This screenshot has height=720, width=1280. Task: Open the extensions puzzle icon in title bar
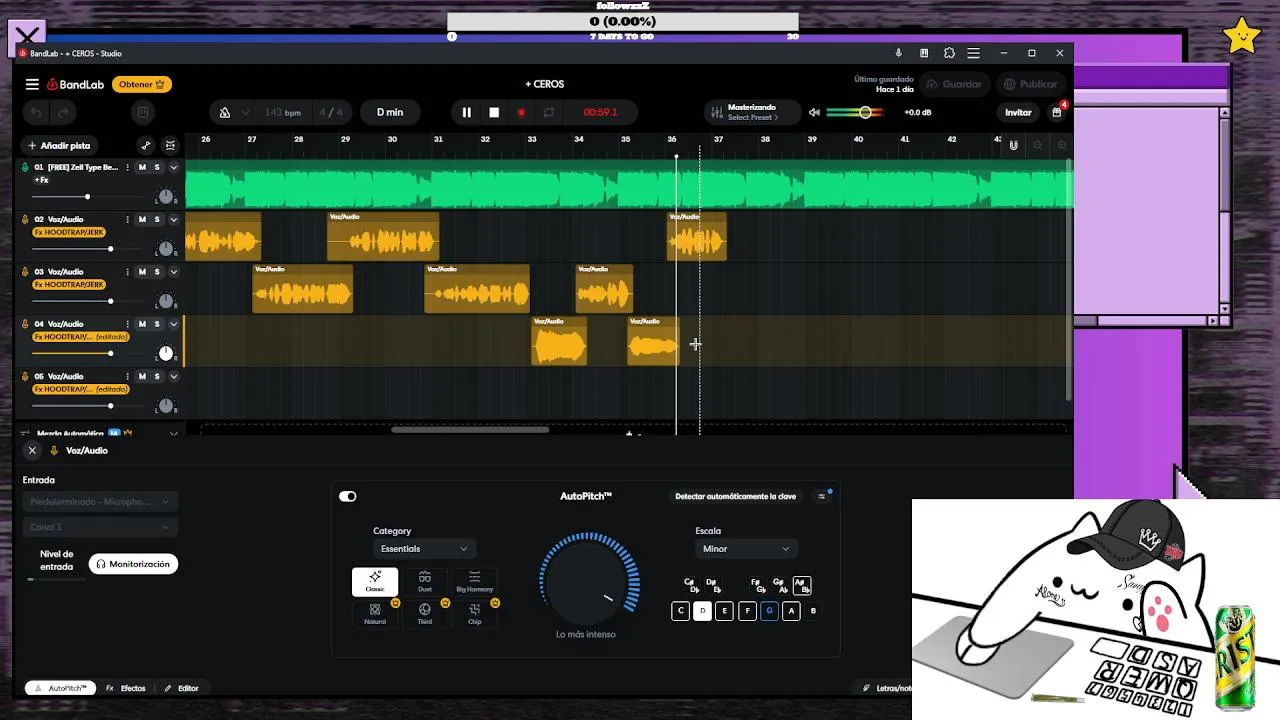949,53
